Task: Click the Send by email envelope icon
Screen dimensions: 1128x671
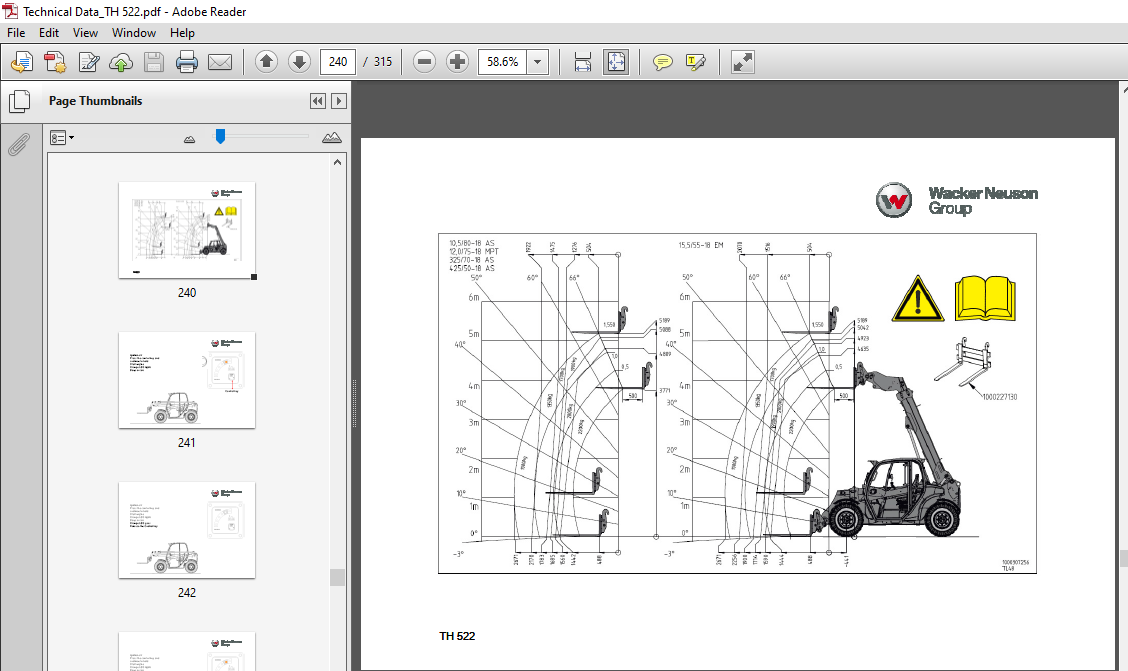Action: pyautogui.click(x=219, y=63)
